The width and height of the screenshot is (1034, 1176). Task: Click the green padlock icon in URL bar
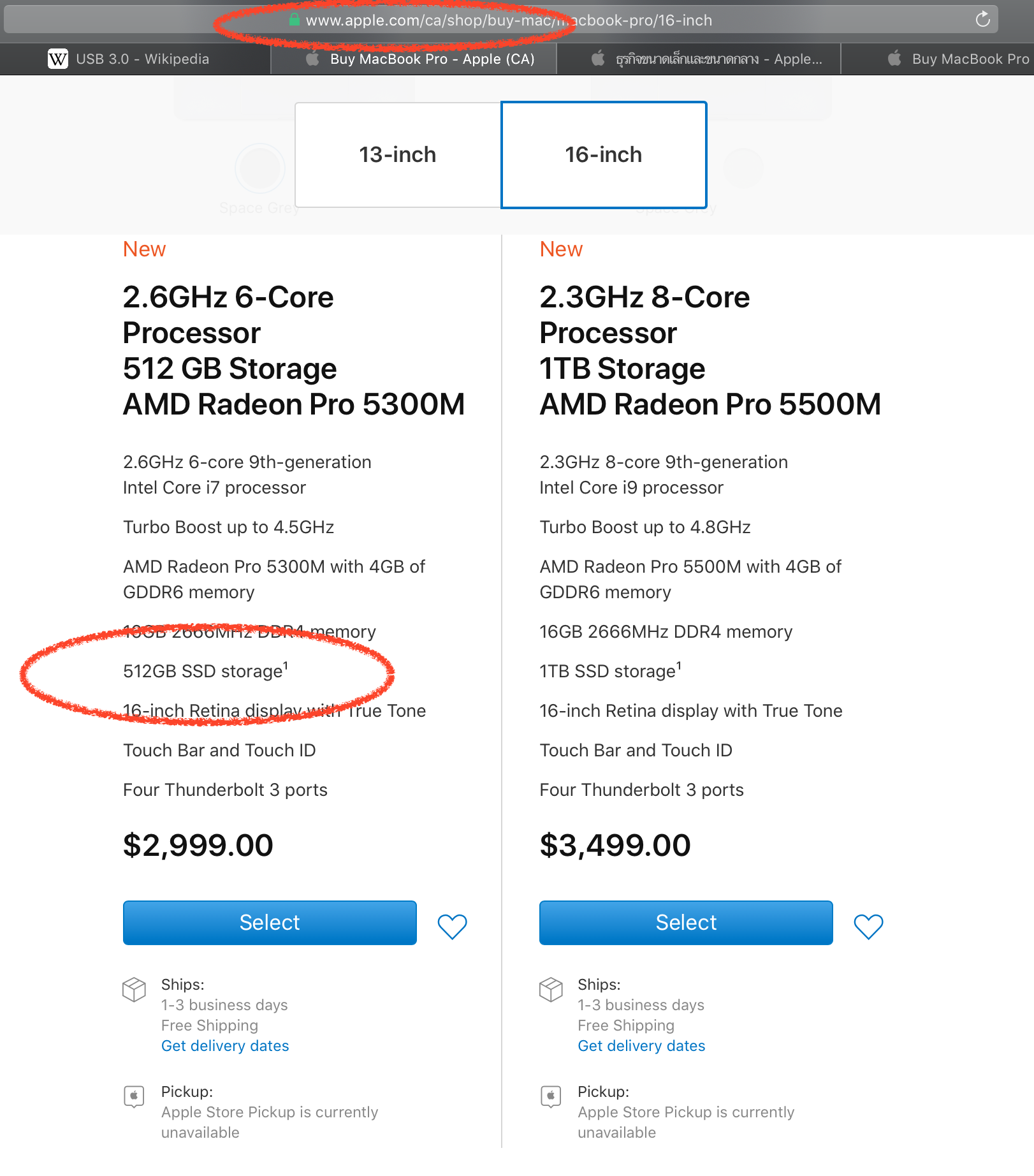click(294, 20)
